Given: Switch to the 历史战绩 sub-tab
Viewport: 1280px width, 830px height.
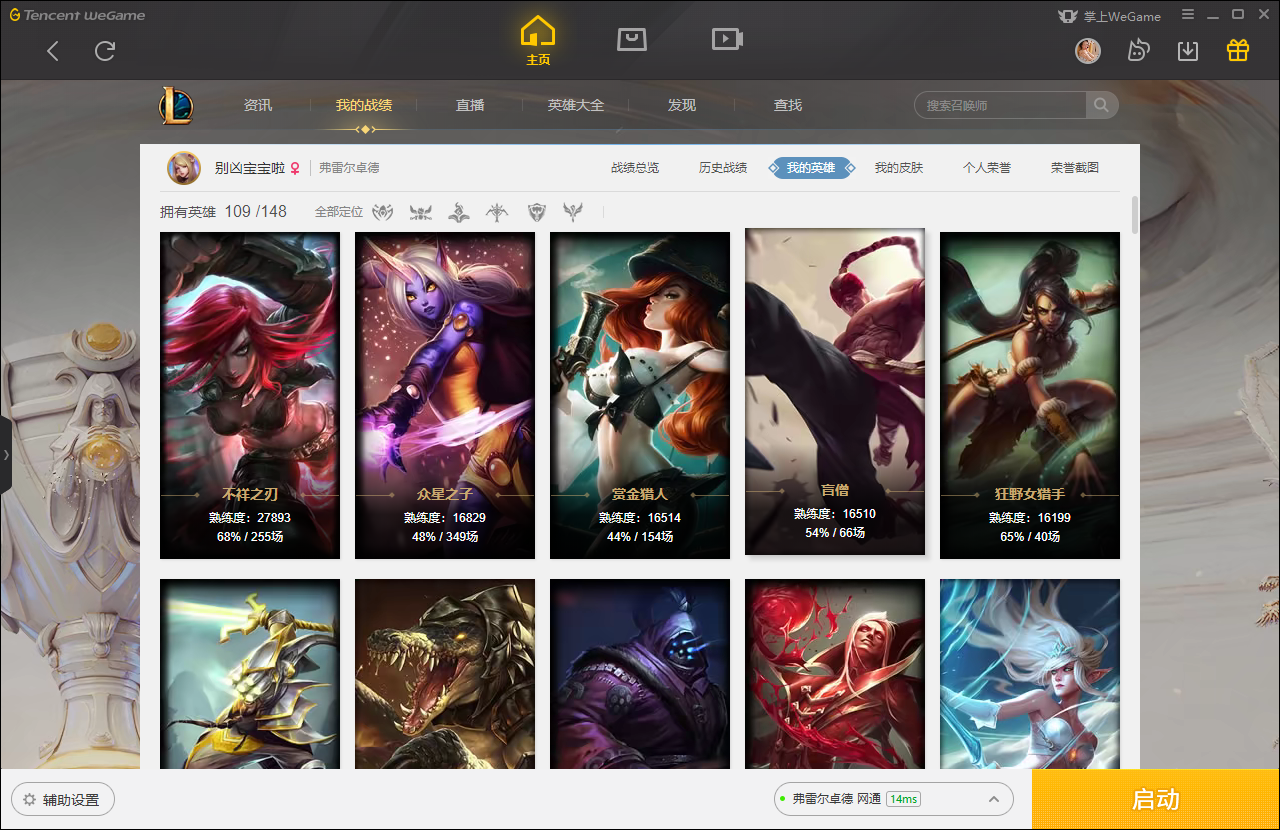Looking at the screenshot, I should [x=723, y=168].
